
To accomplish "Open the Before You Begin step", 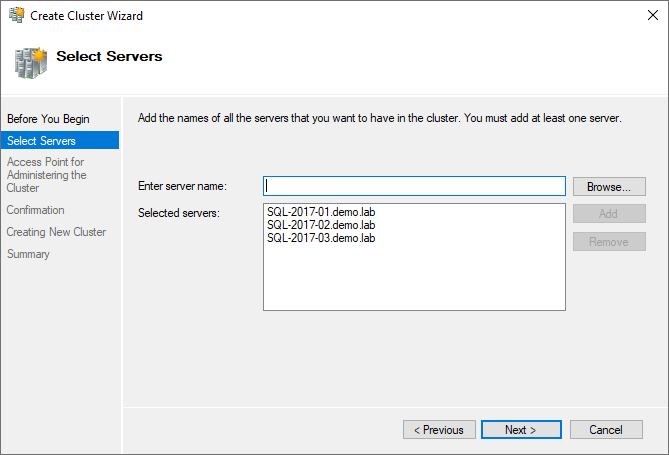I will [x=48, y=119].
